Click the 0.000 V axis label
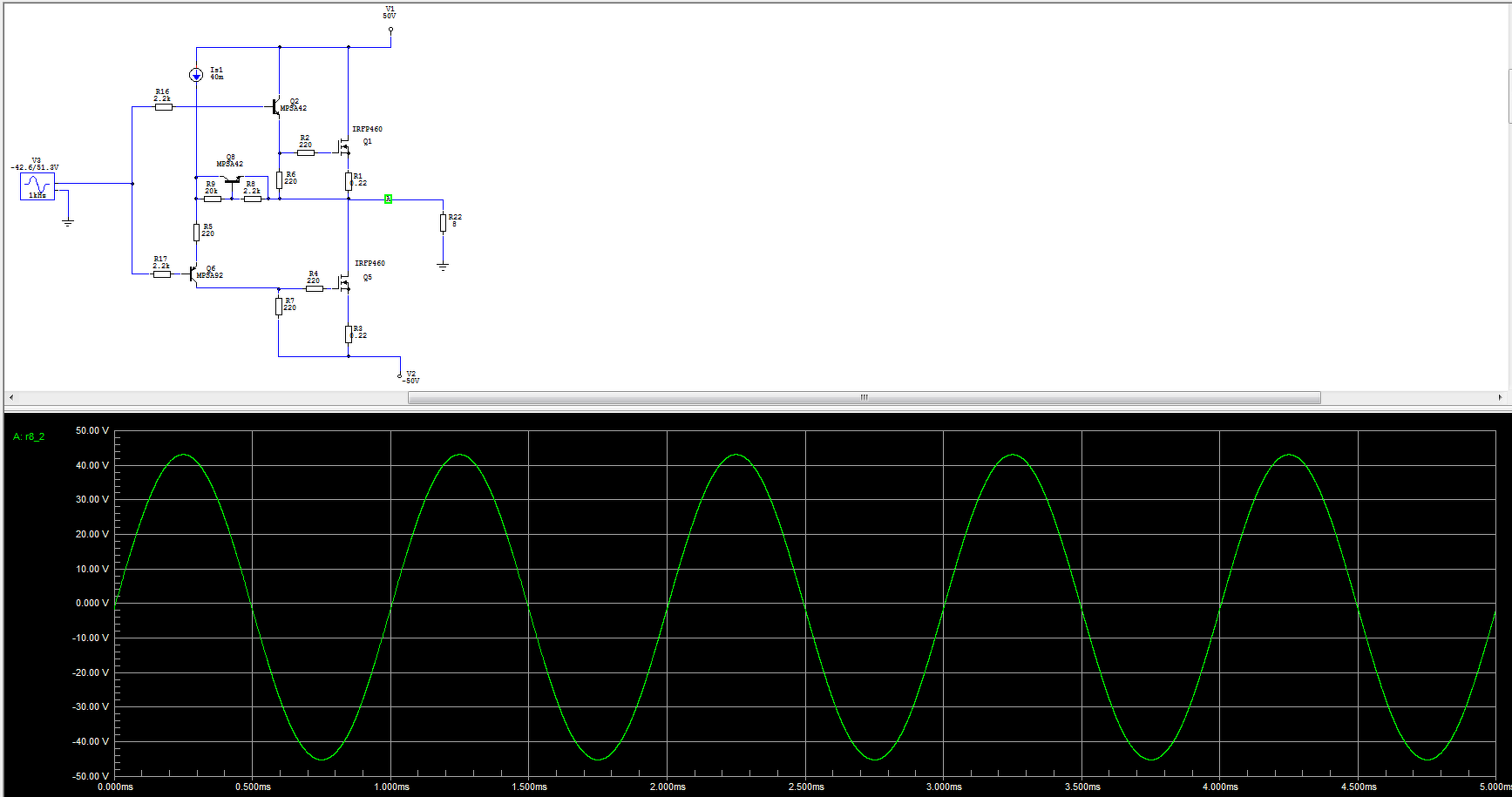 (93, 603)
